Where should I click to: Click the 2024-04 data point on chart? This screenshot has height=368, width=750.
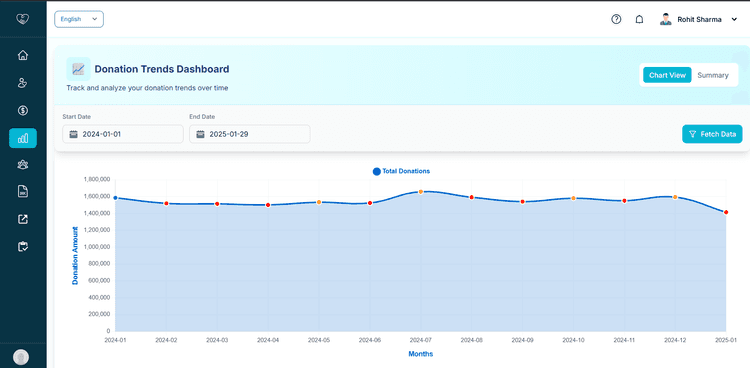[x=268, y=205]
